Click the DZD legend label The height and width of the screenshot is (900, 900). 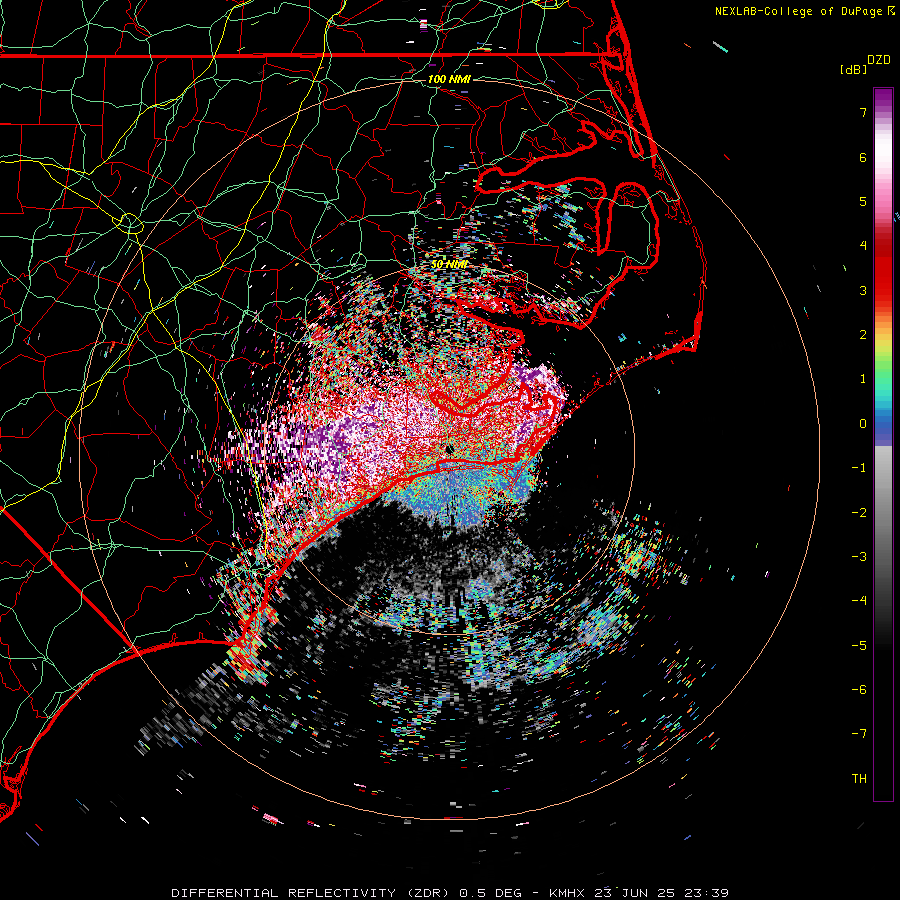click(x=879, y=60)
